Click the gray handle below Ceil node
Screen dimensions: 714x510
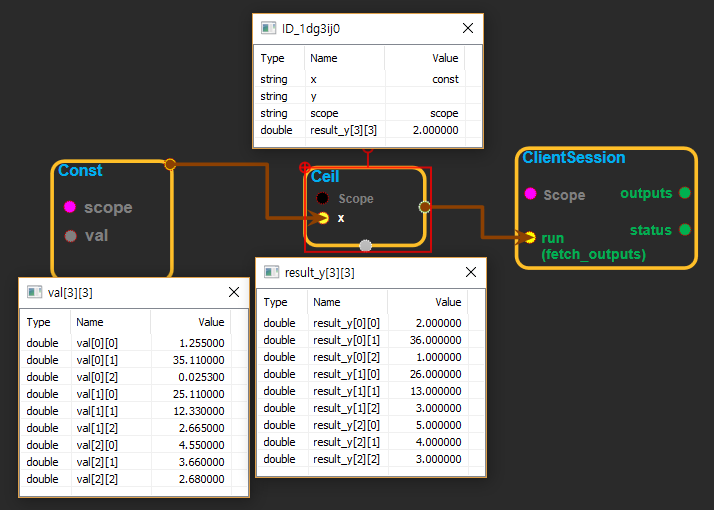tap(366, 245)
